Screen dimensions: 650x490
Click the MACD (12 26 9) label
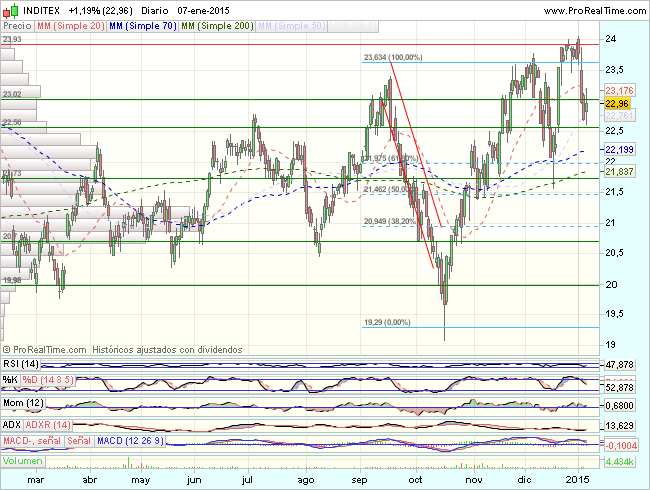[127, 441]
